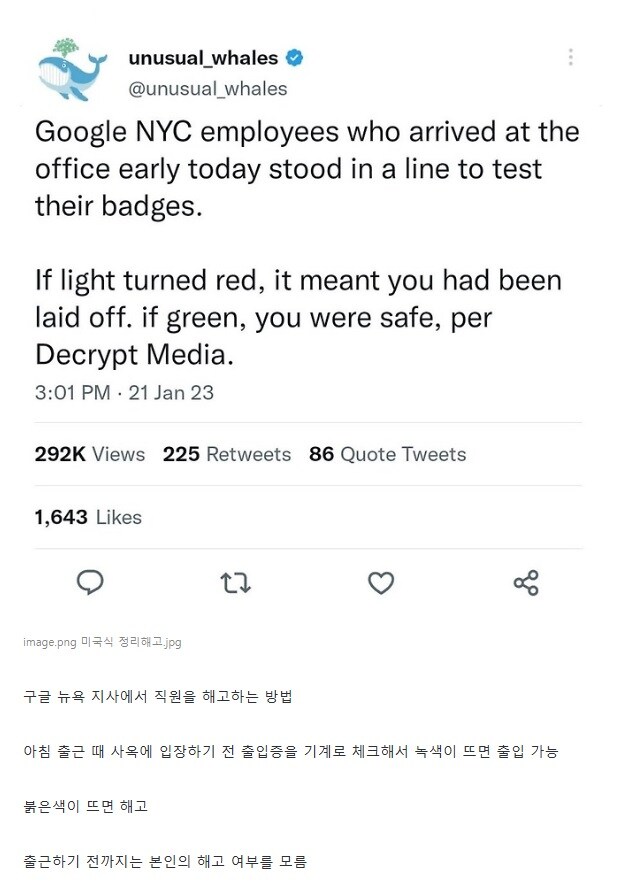The height and width of the screenshot is (884, 626).
Task: Select the retweet arrows icon
Action: 235,583
